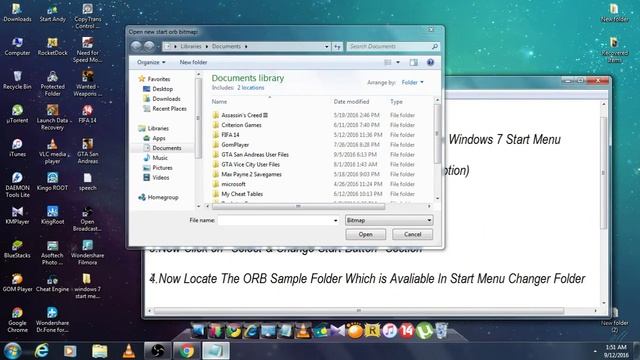Image resolution: width=640 pixels, height=360 pixels.
Task: Open VLC media player desktop icon
Action: point(53,151)
